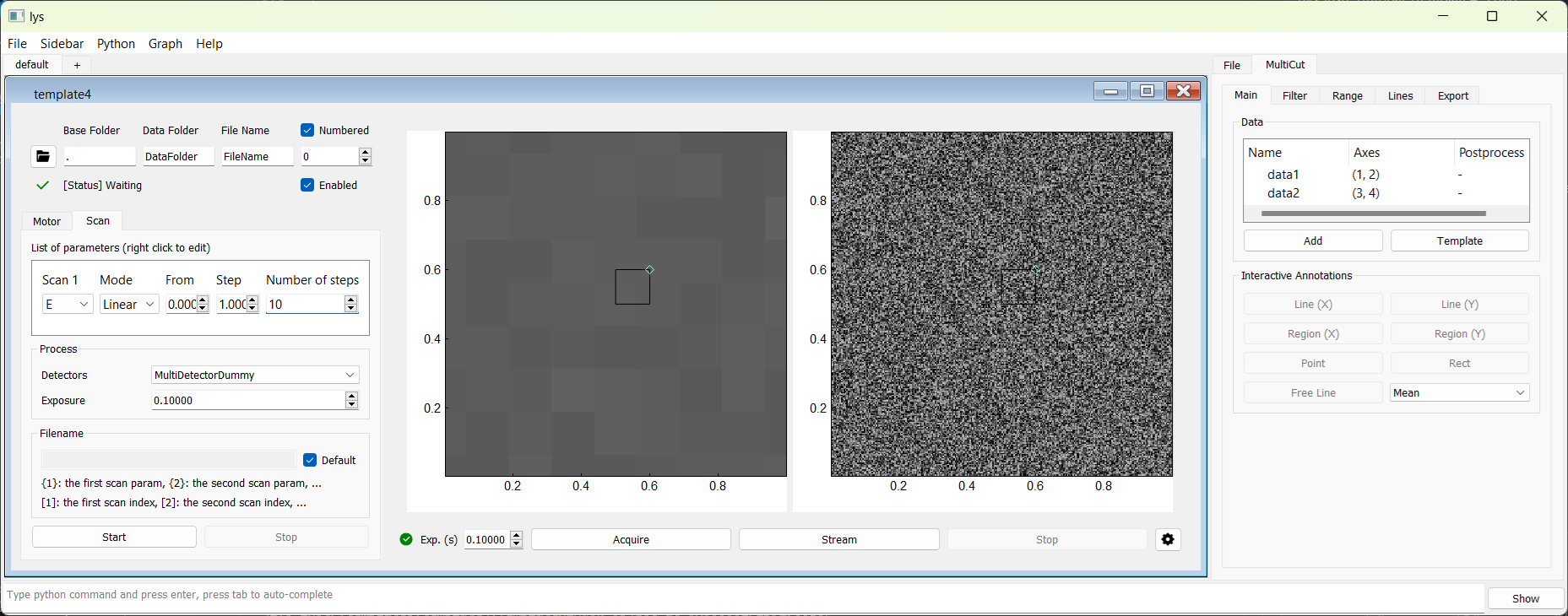This screenshot has width=1568, height=616.
Task: Minimize the template4 subwindow
Action: click(x=1110, y=91)
